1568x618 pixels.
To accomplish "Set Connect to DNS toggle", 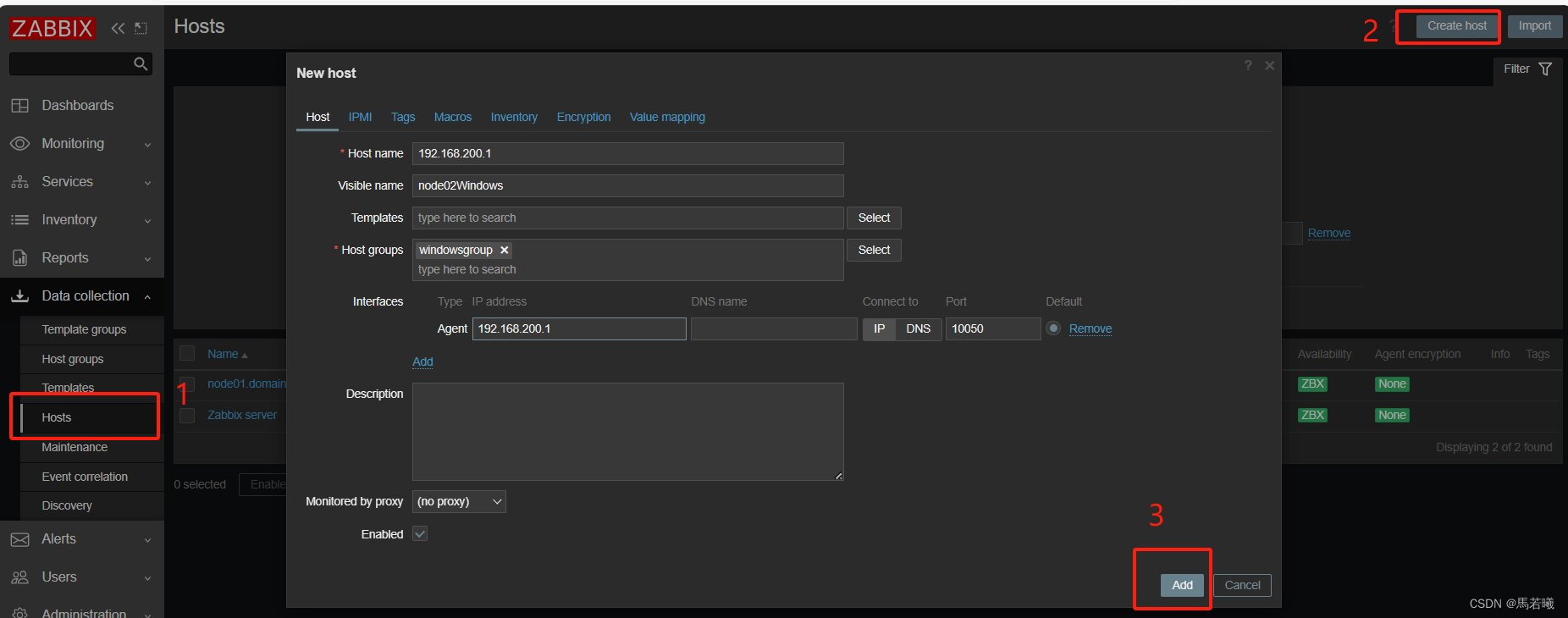I will [x=919, y=328].
